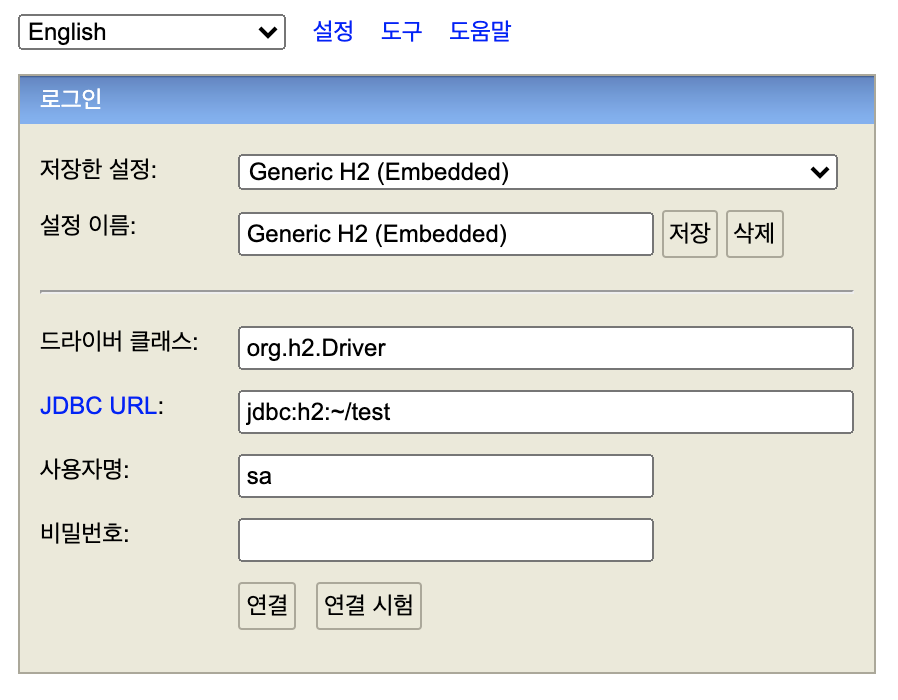Open the 설정 link
The width and height of the screenshot is (898, 700).
click(x=333, y=31)
